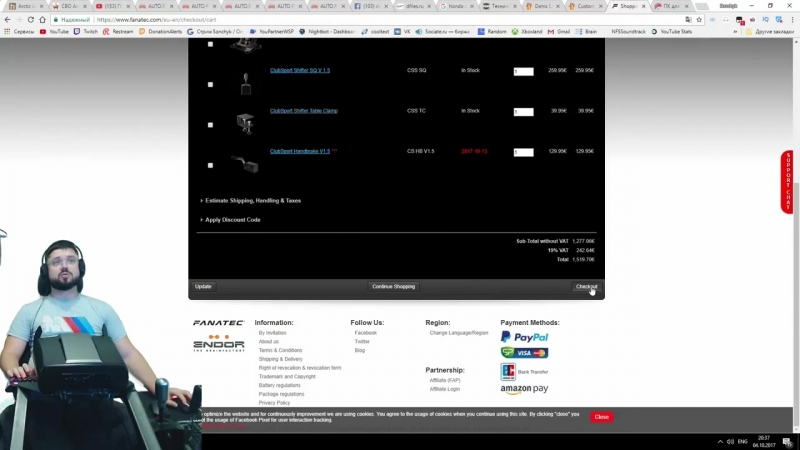The width and height of the screenshot is (800, 450).
Task: Open the red Support Chat side tab
Action: coord(788,182)
